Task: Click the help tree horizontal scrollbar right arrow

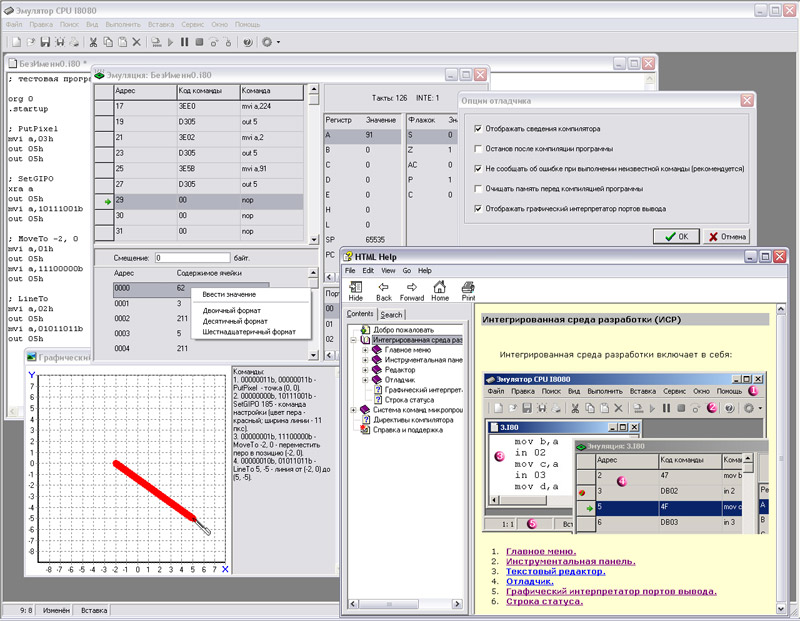Action: (x=457, y=604)
